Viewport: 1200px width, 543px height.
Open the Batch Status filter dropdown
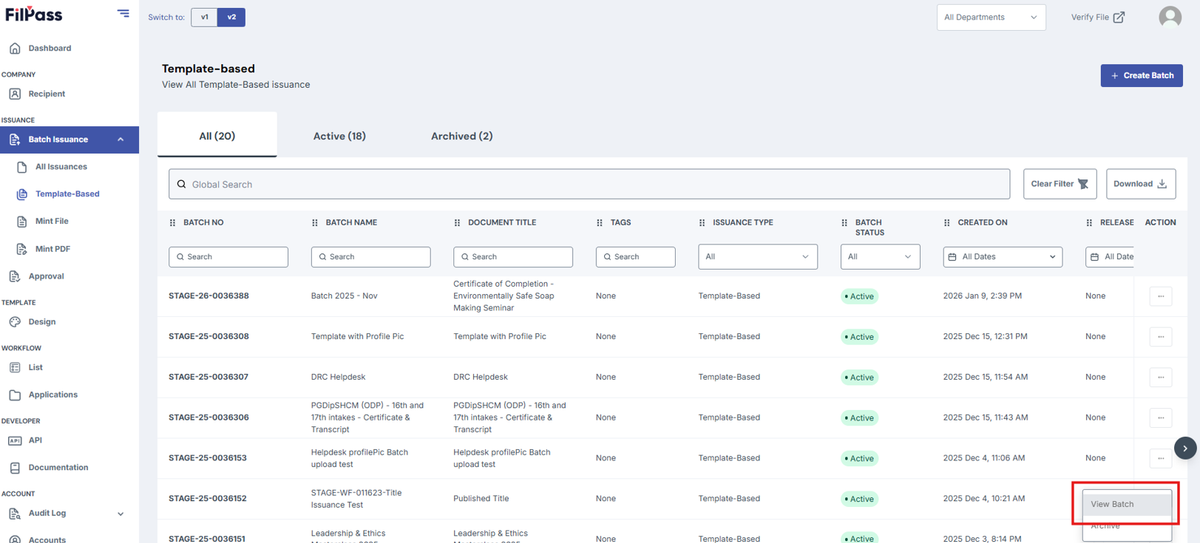point(880,257)
